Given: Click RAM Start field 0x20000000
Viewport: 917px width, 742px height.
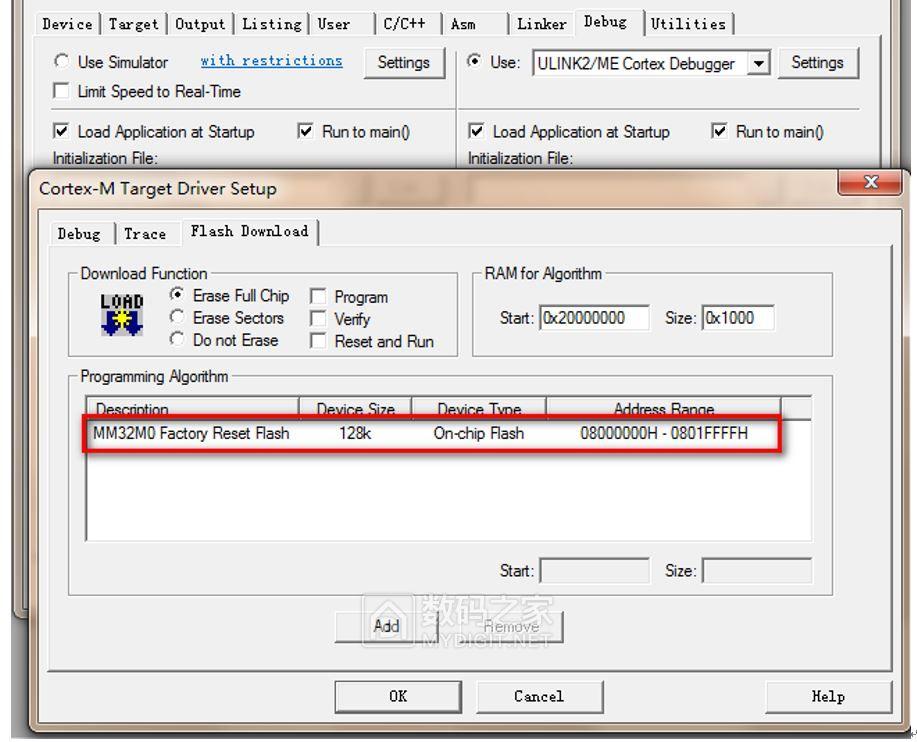Looking at the screenshot, I should [594, 318].
